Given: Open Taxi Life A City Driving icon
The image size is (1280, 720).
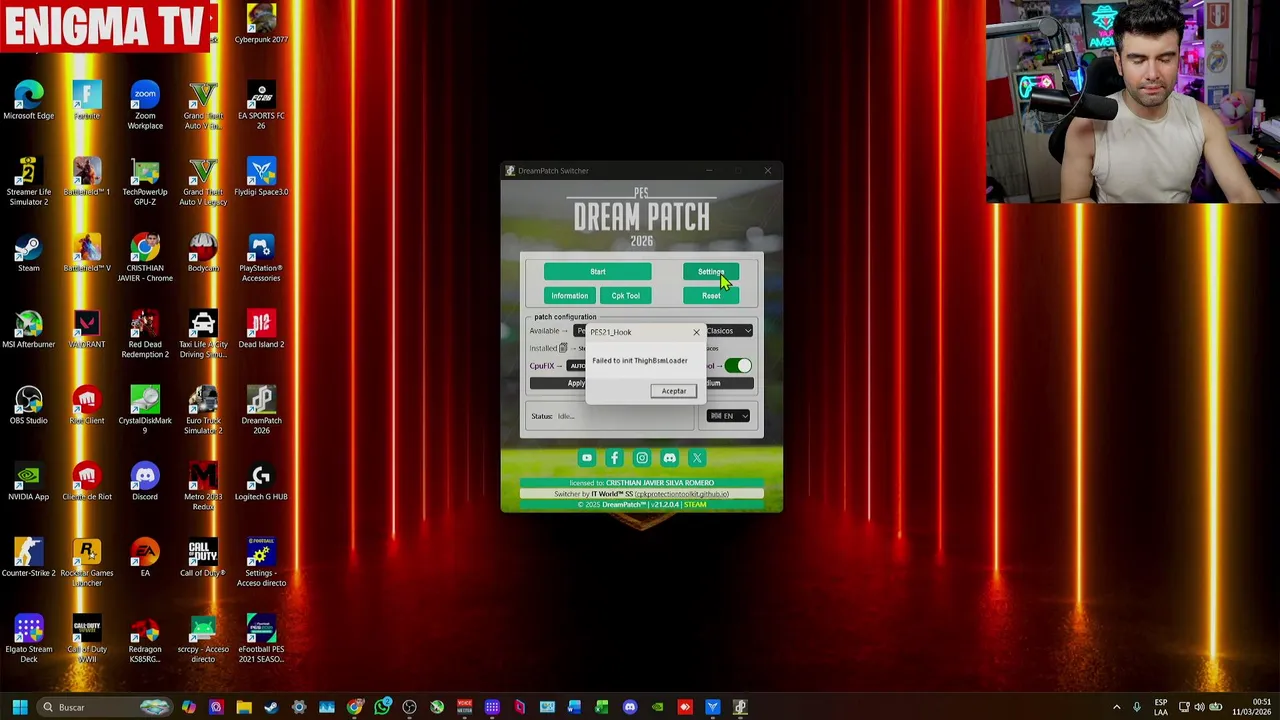Looking at the screenshot, I should 203,334.
